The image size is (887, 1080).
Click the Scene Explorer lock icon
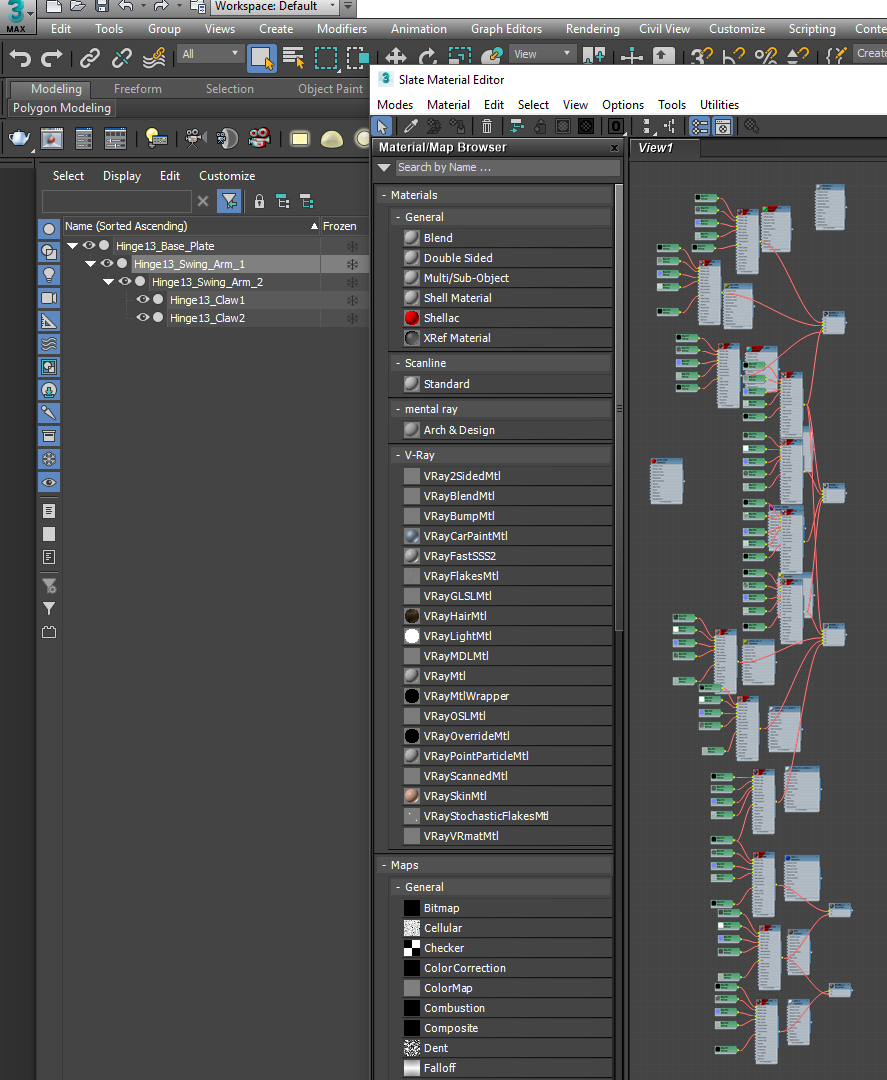pos(259,201)
